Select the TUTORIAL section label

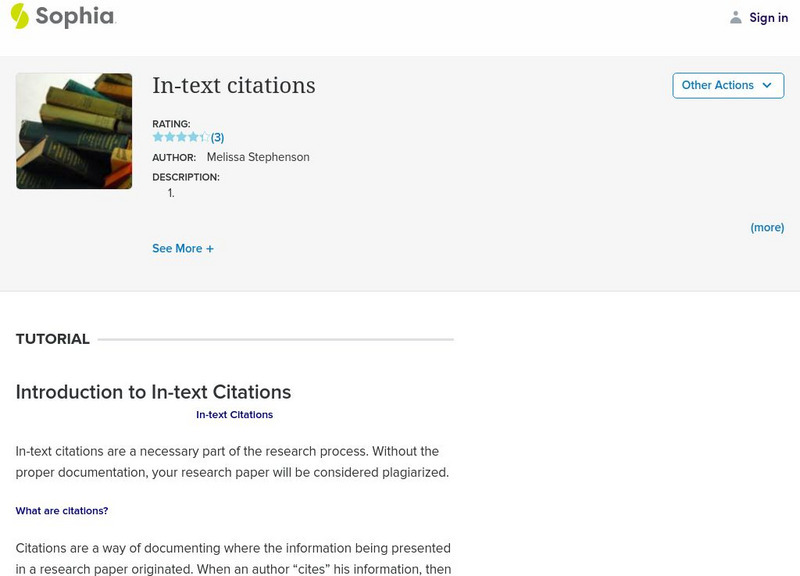[53, 339]
